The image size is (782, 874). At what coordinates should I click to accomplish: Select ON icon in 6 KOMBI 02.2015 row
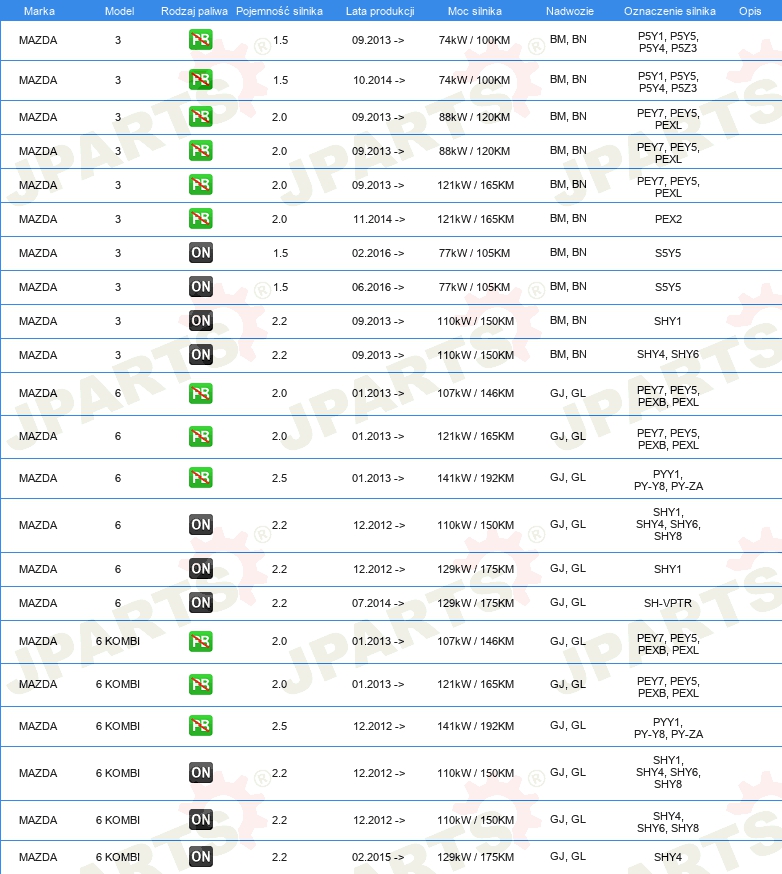click(201, 857)
